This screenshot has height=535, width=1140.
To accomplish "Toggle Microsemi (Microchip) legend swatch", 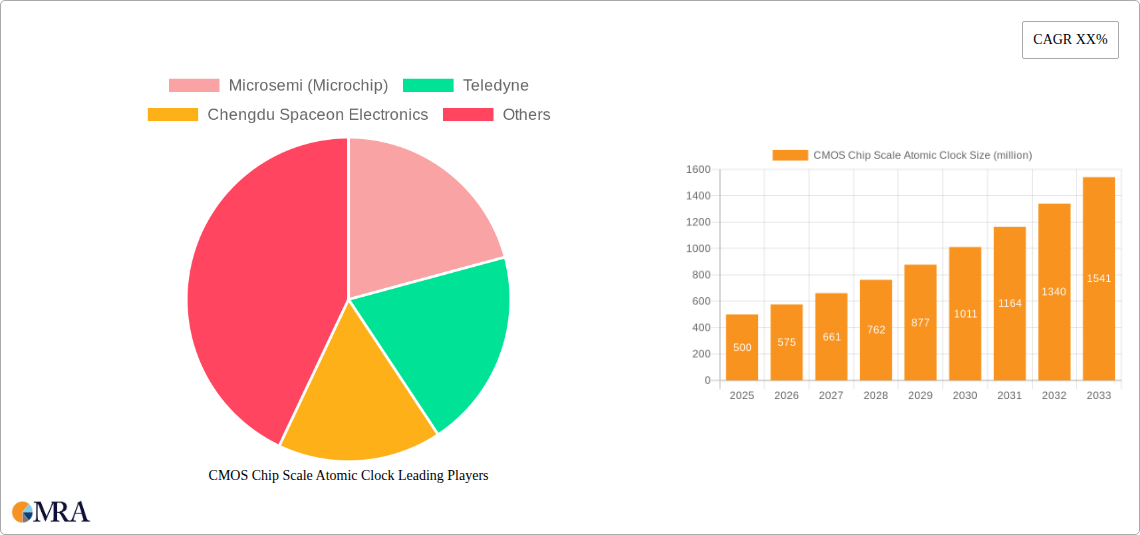I will pos(194,86).
